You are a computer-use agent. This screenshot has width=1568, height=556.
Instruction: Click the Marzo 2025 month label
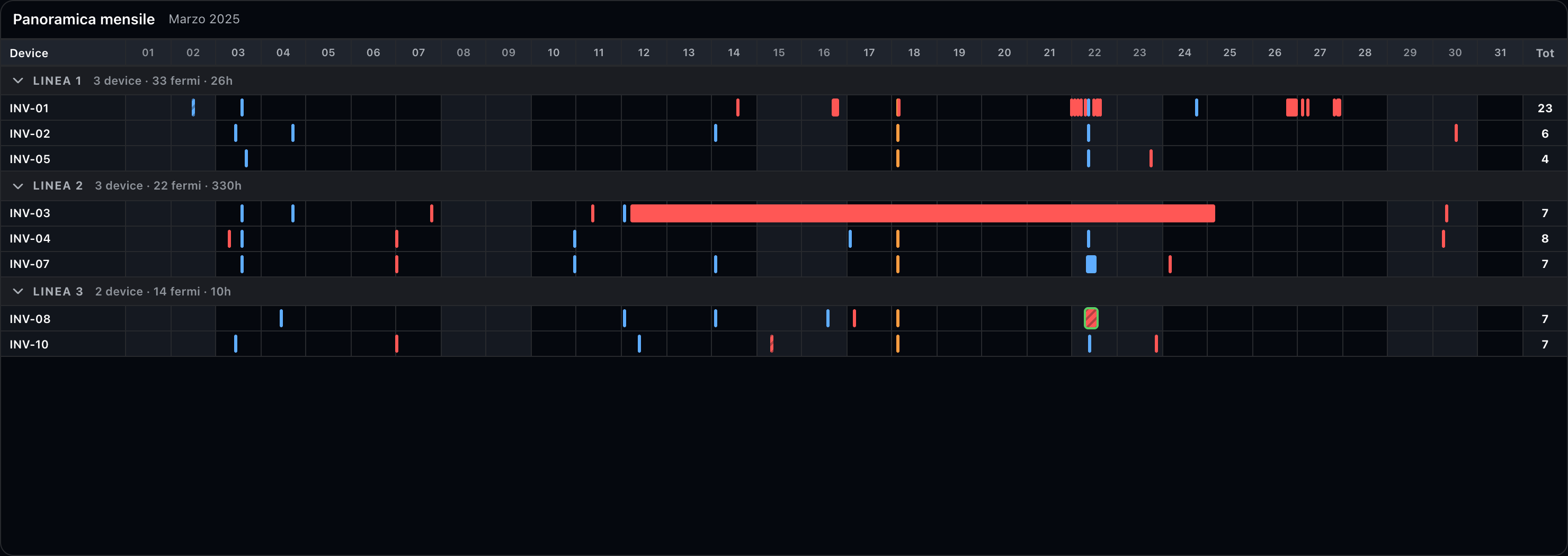coord(204,19)
